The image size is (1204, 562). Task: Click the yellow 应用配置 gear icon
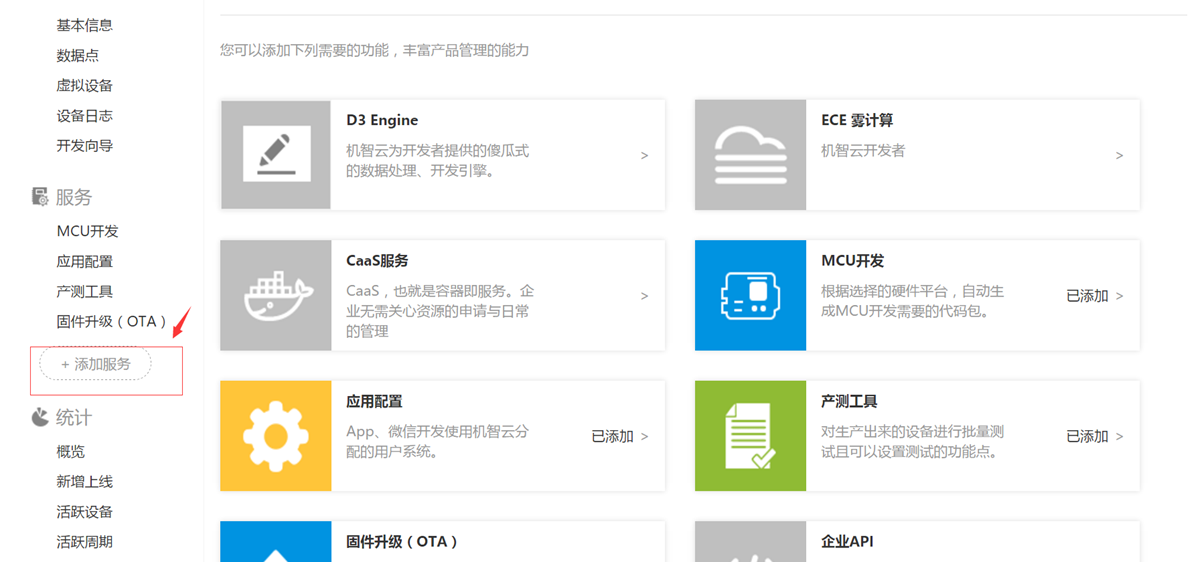tap(276, 436)
